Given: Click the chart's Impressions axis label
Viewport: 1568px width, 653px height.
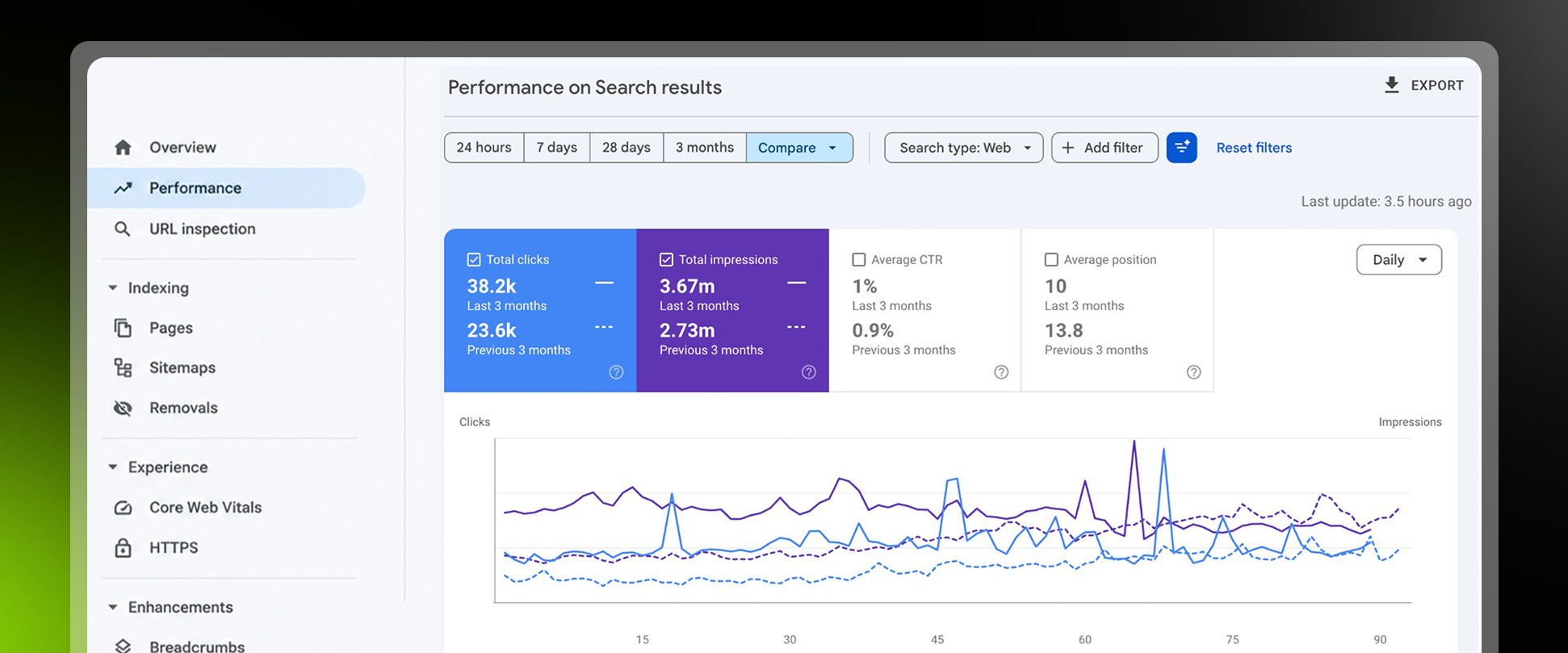Looking at the screenshot, I should [1410, 422].
